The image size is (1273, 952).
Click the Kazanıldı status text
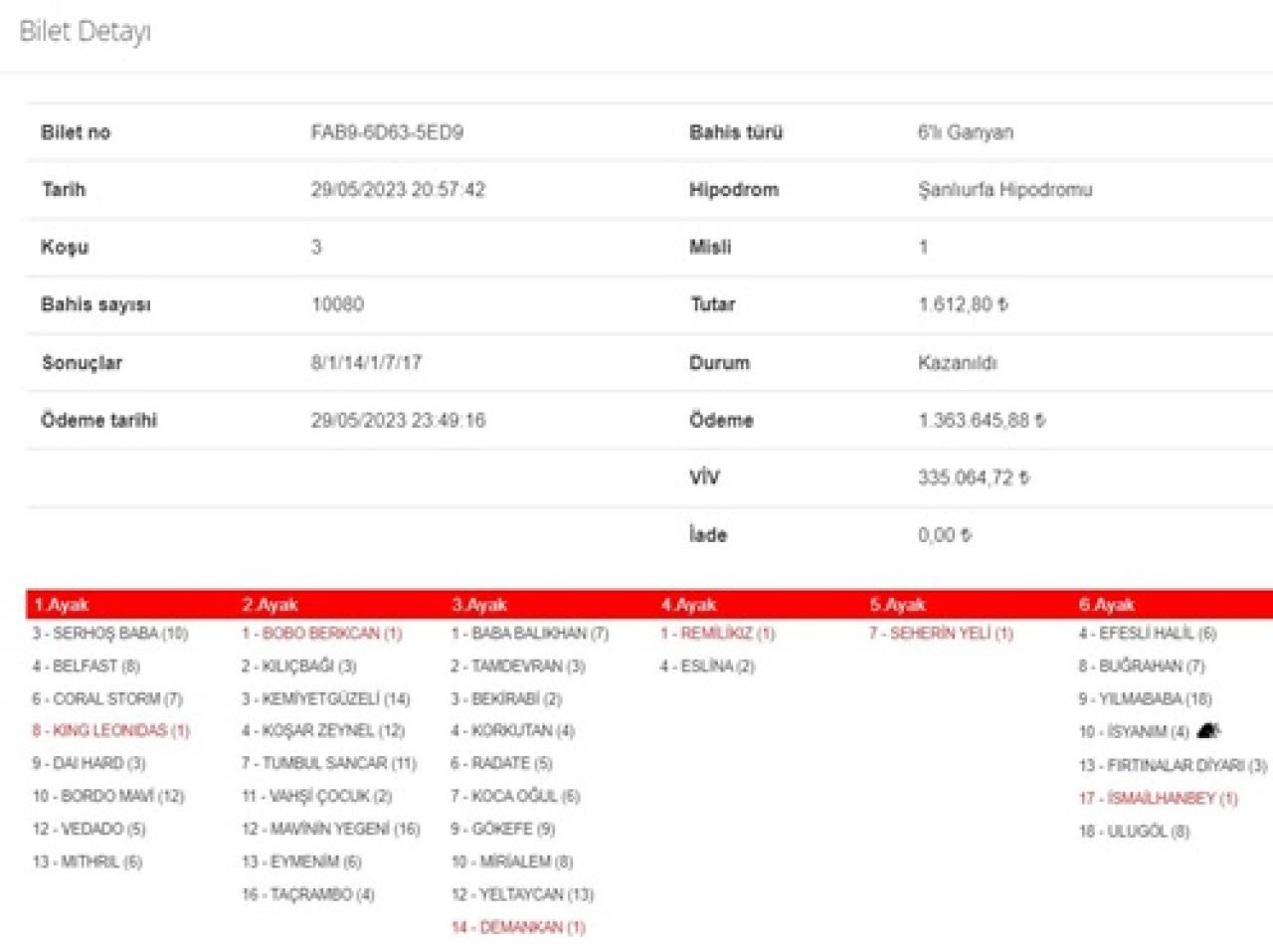click(957, 363)
